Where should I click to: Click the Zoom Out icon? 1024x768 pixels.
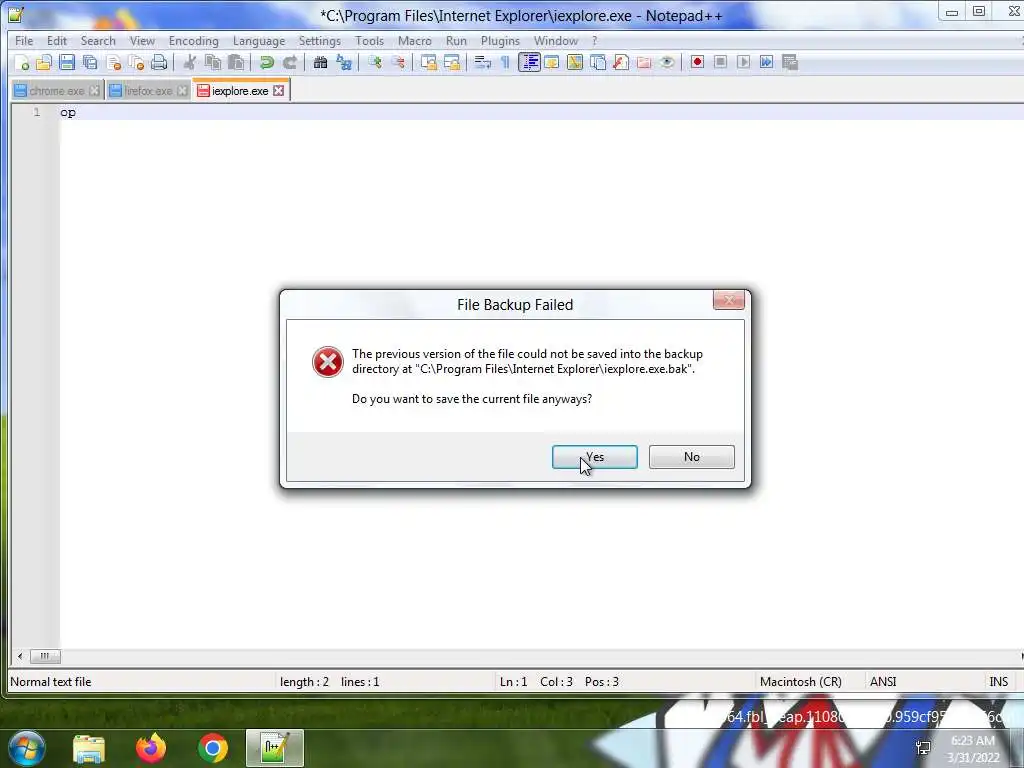(x=398, y=63)
